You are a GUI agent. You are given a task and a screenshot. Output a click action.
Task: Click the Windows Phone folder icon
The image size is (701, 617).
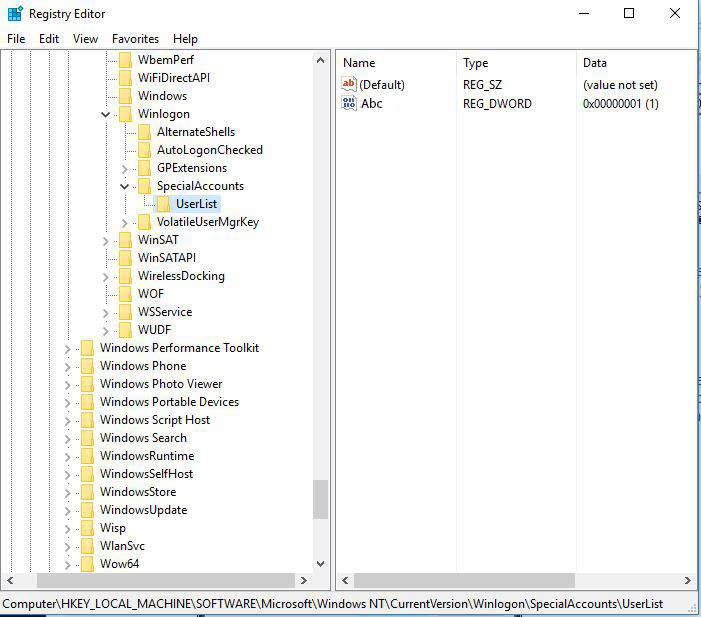point(88,366)
